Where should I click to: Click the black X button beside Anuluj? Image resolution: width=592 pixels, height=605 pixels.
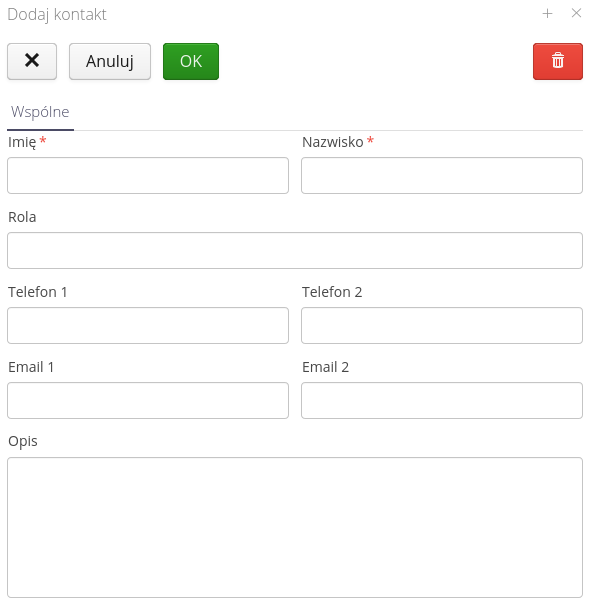[32, 61]
